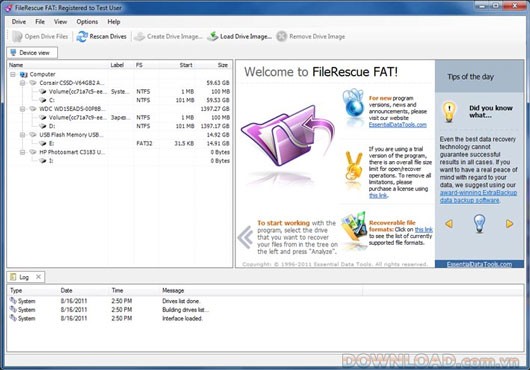This screenshot has height=370, width=530.
Task: Click the WDC WD15EADS disk icon
Action: [x=33, y=109]
